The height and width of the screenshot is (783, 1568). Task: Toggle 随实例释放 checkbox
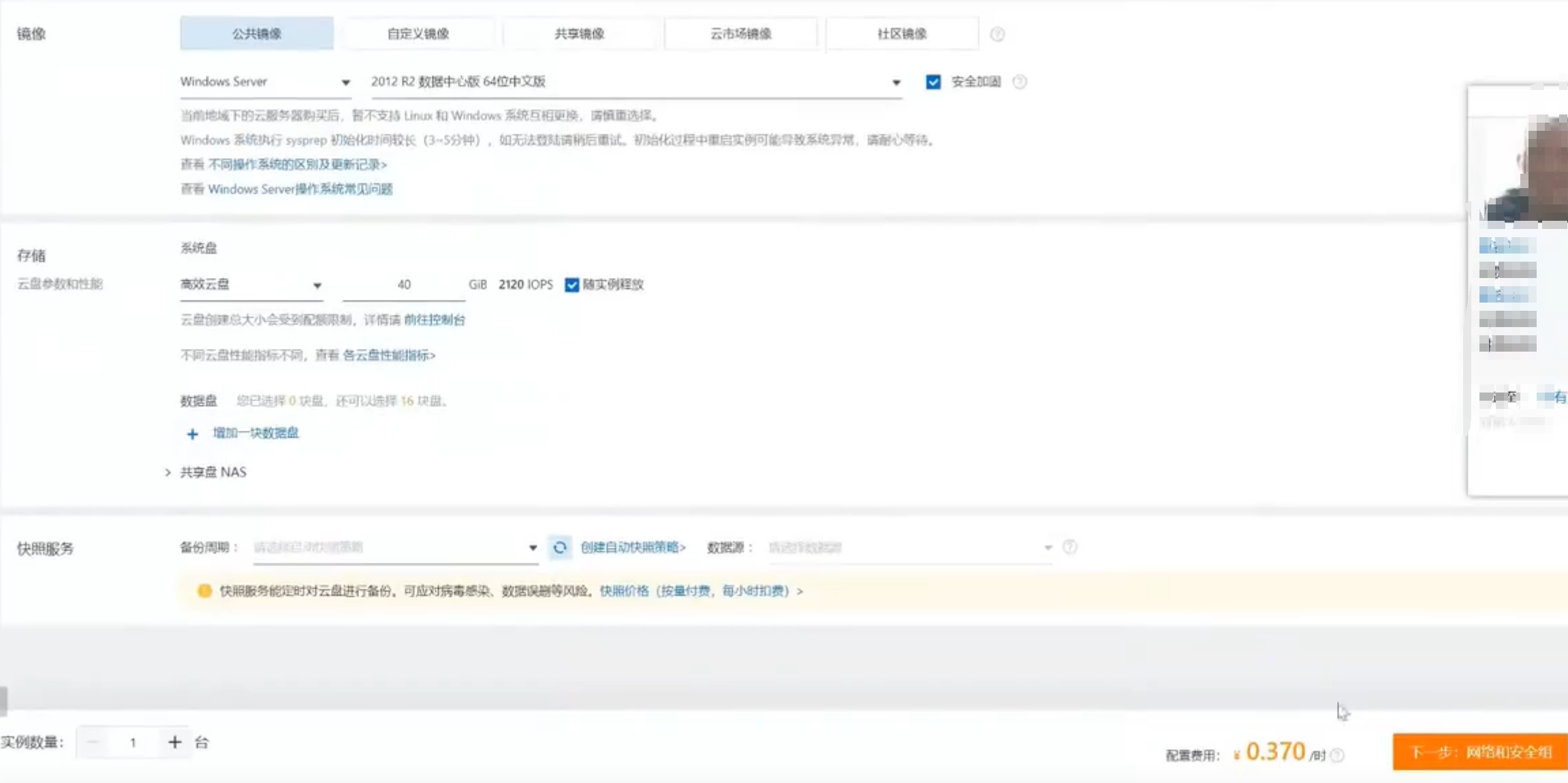click(x=571, y=285)
